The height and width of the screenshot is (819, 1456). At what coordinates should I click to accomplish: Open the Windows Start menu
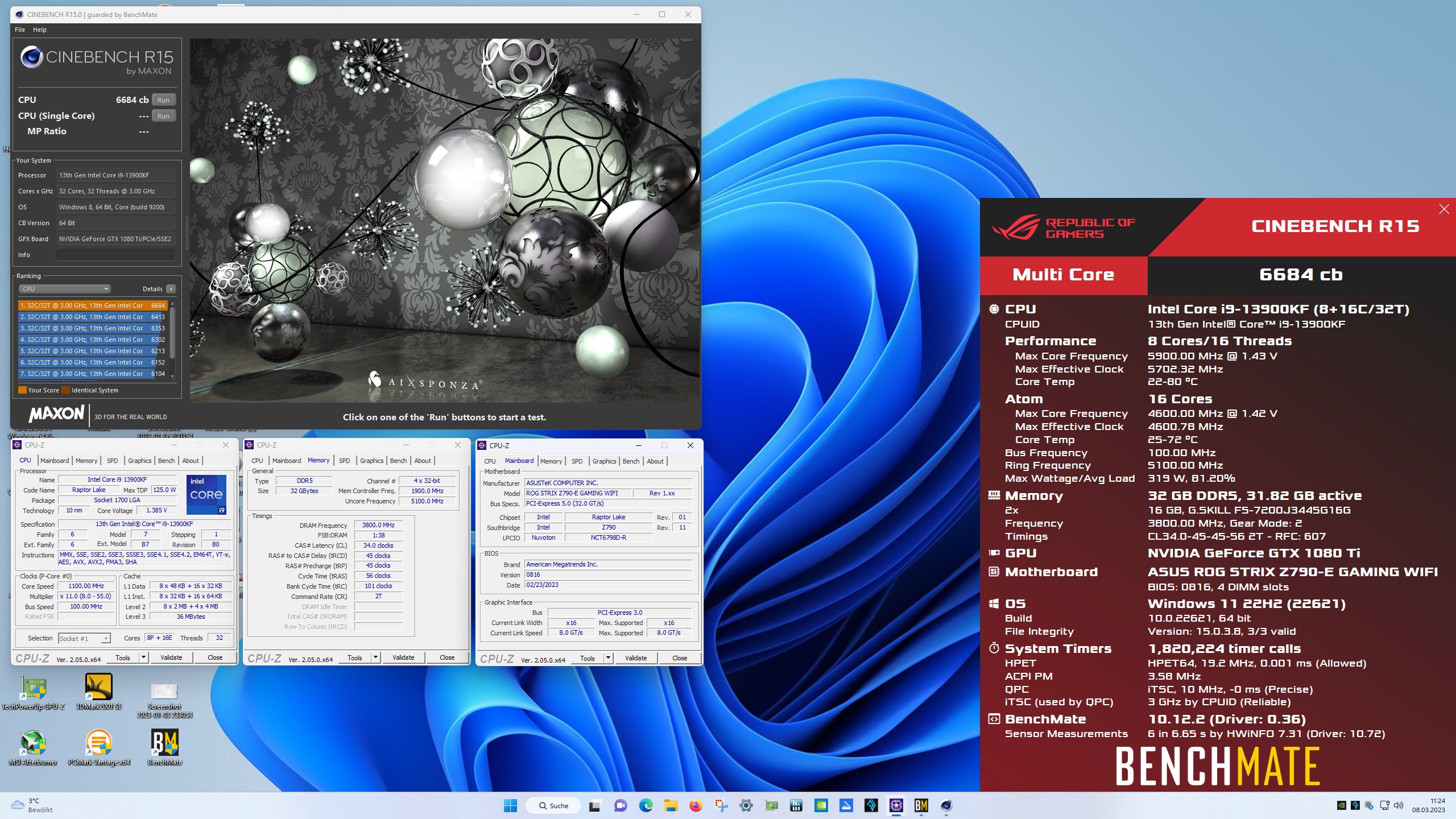[510, 805]
